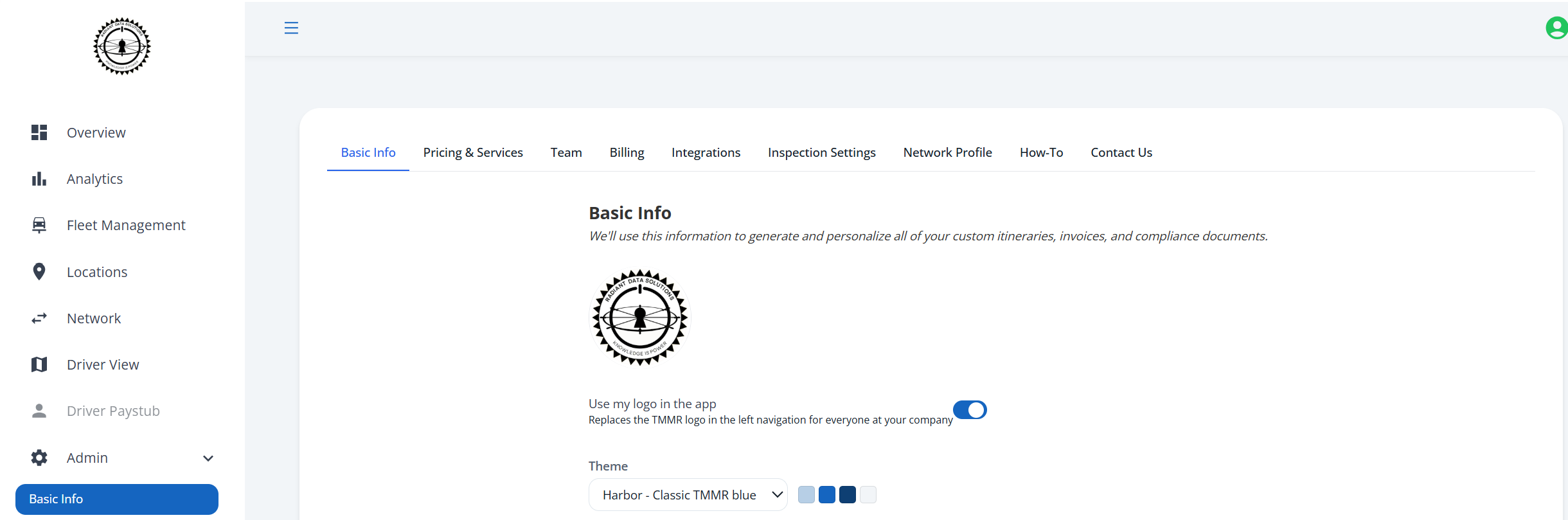Open the Theme dropdown Harbor option
Viewport: 1568px width, 520px height.
pyautogui.click(x=688, y=495)
